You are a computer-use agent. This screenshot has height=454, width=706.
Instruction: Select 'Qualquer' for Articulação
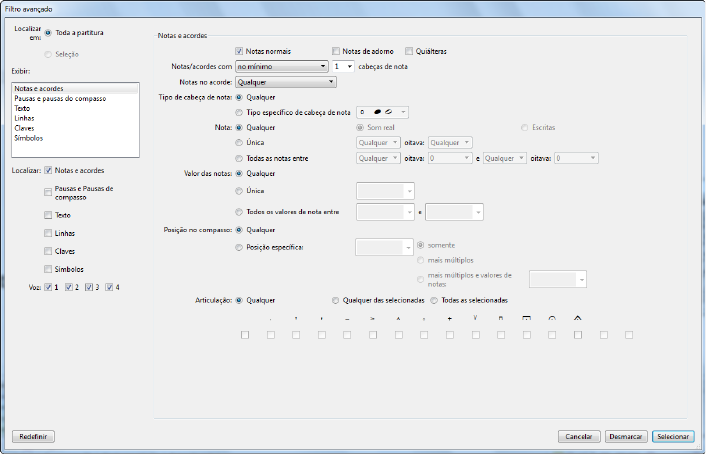click(239, 300)
